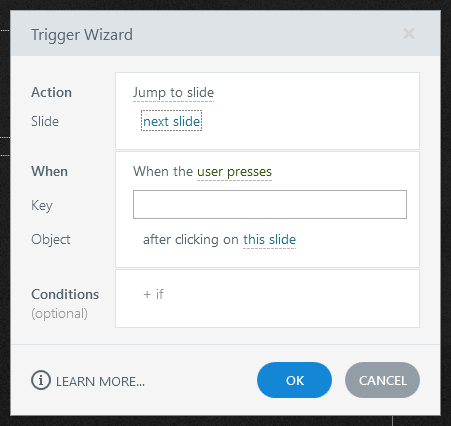Confirm the trigger with OK
The width and height of the screenshot is (451, 426).
click(294, 380)
